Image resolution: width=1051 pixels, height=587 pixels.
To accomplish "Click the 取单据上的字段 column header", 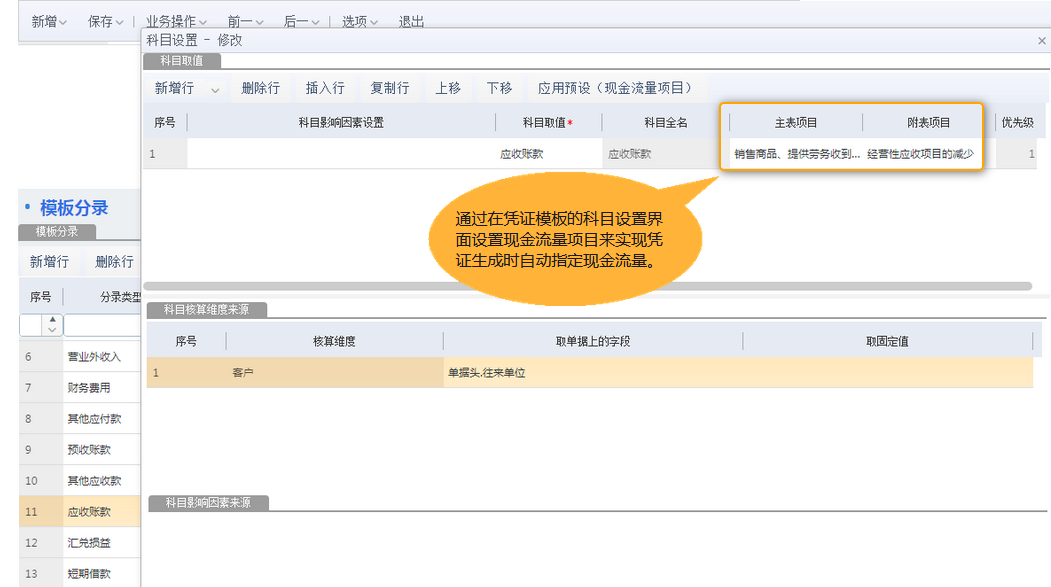I will pyautogui.click(x=593, y=342).
